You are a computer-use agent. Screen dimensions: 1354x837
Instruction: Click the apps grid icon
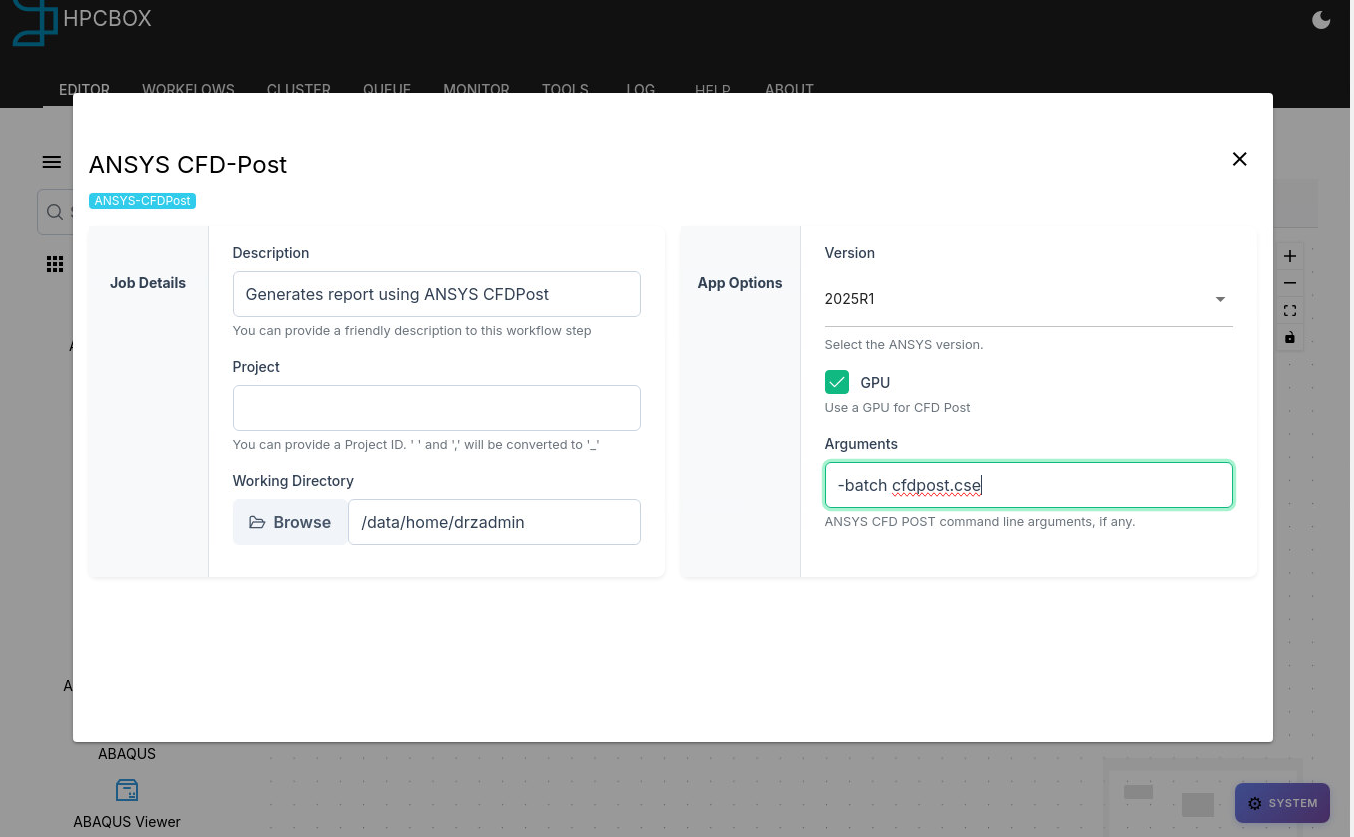55,264
